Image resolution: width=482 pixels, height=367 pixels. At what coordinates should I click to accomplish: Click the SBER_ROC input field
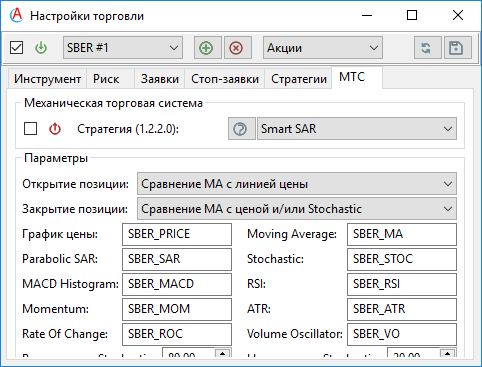(177, 334)
